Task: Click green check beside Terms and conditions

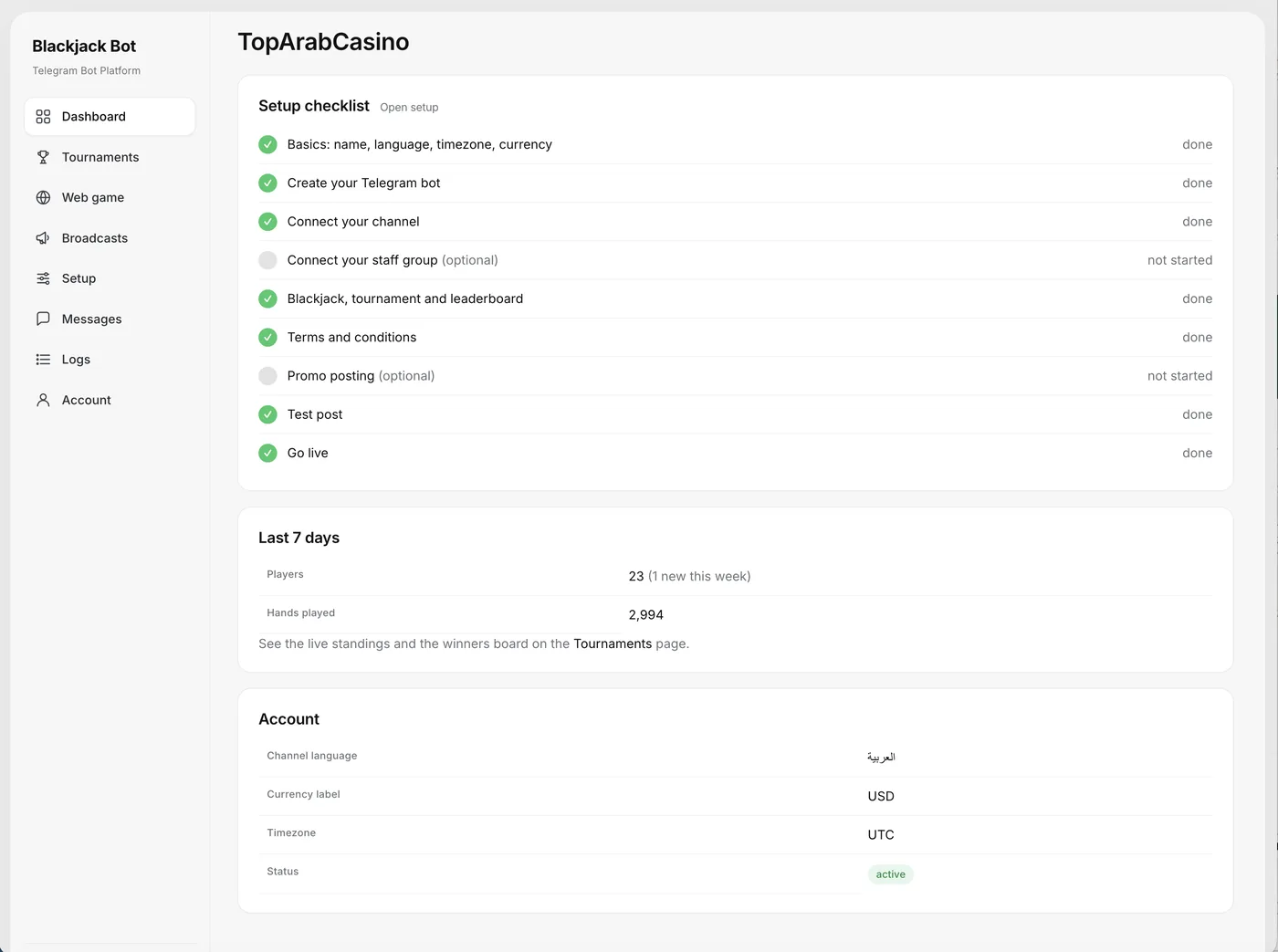Action: click(267, 337)
